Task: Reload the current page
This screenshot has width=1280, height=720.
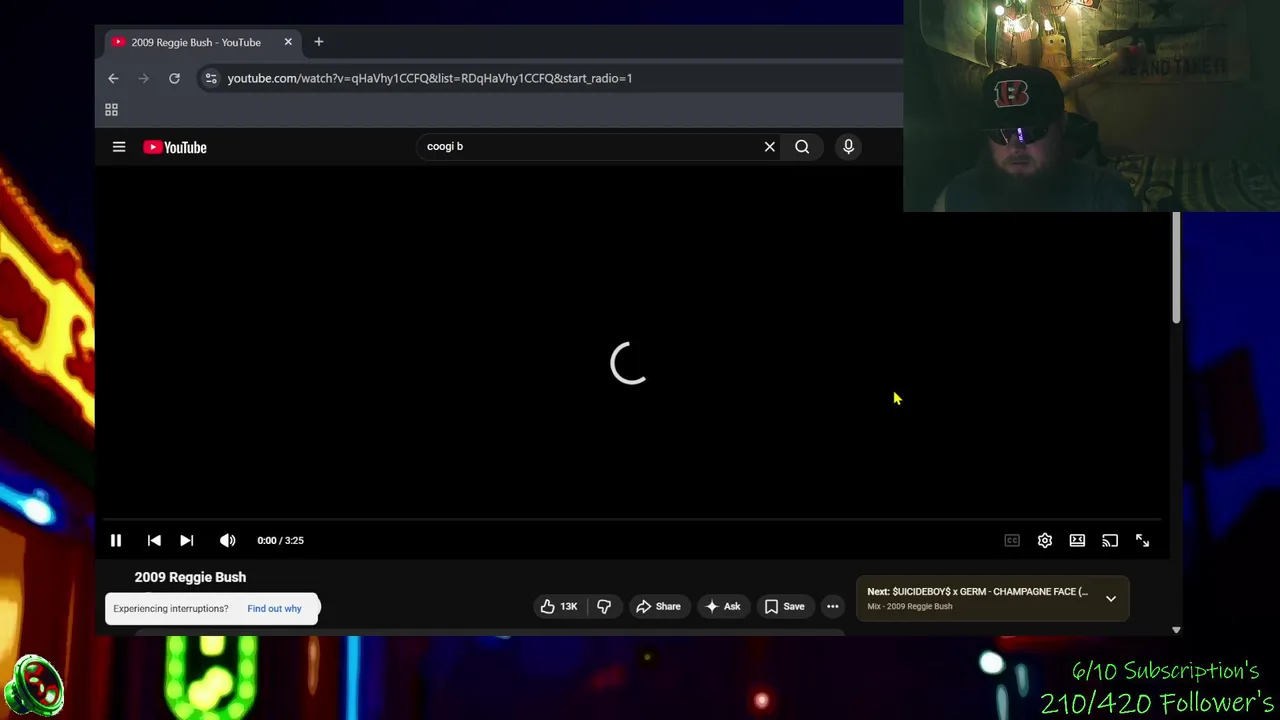Action: [174, 78]
